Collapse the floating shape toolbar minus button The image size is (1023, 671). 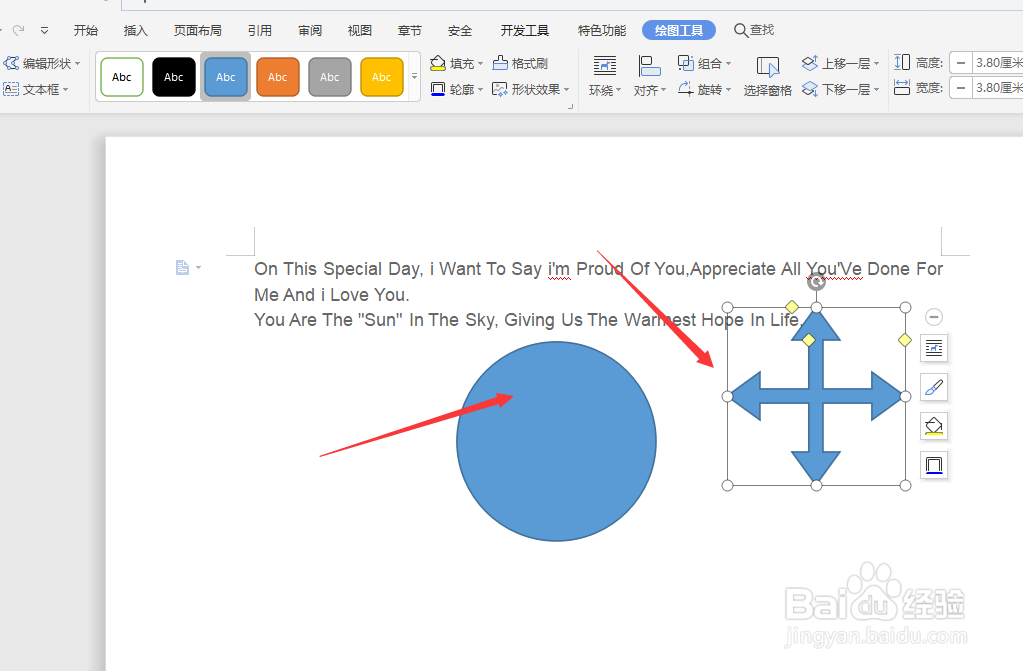coord(934,317)
